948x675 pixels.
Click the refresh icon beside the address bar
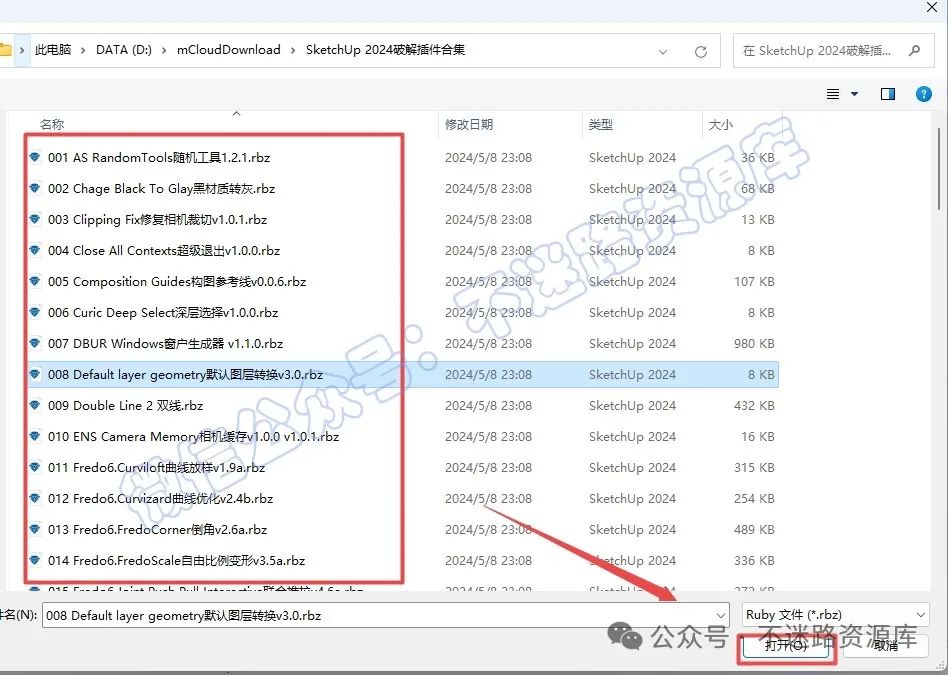[x=701, y=52]
